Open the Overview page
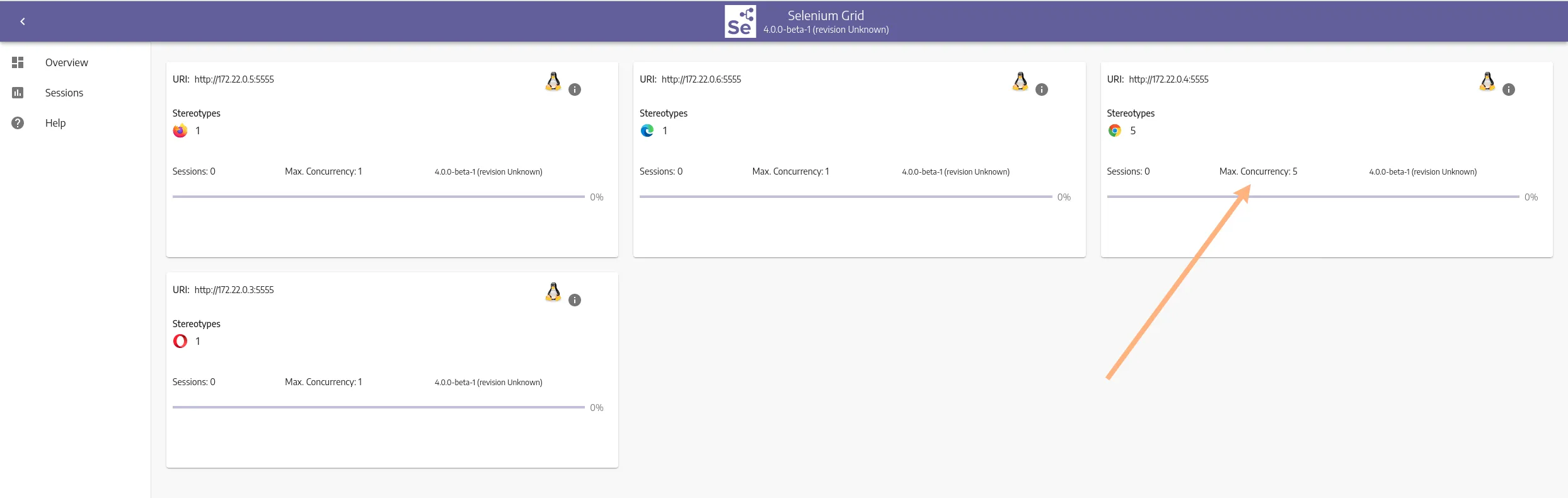Screen dimensions: 1568x498 point(66,62)
